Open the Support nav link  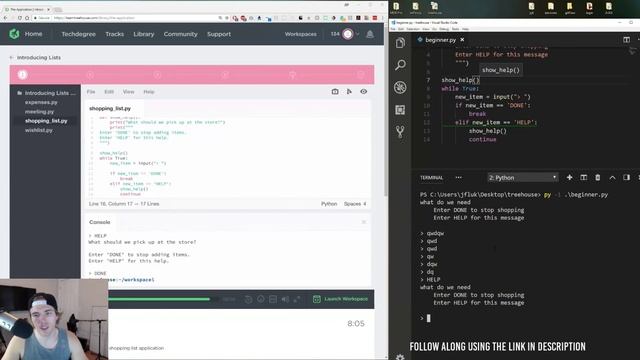pos(219,34)
